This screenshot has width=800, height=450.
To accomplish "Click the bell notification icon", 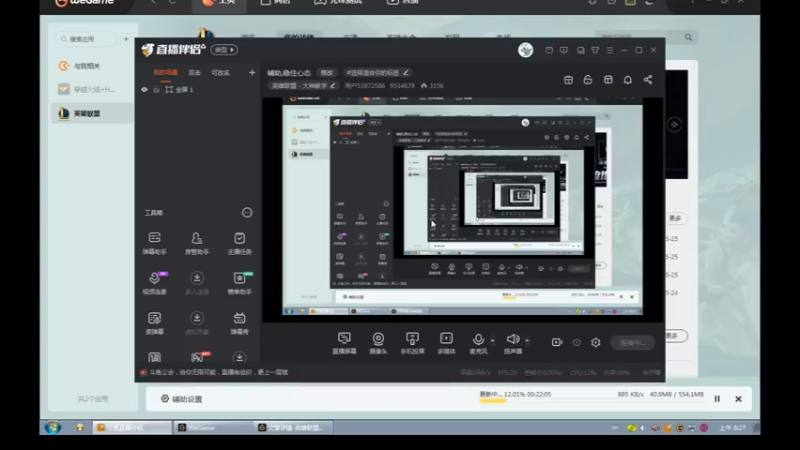I will [628, 80].
